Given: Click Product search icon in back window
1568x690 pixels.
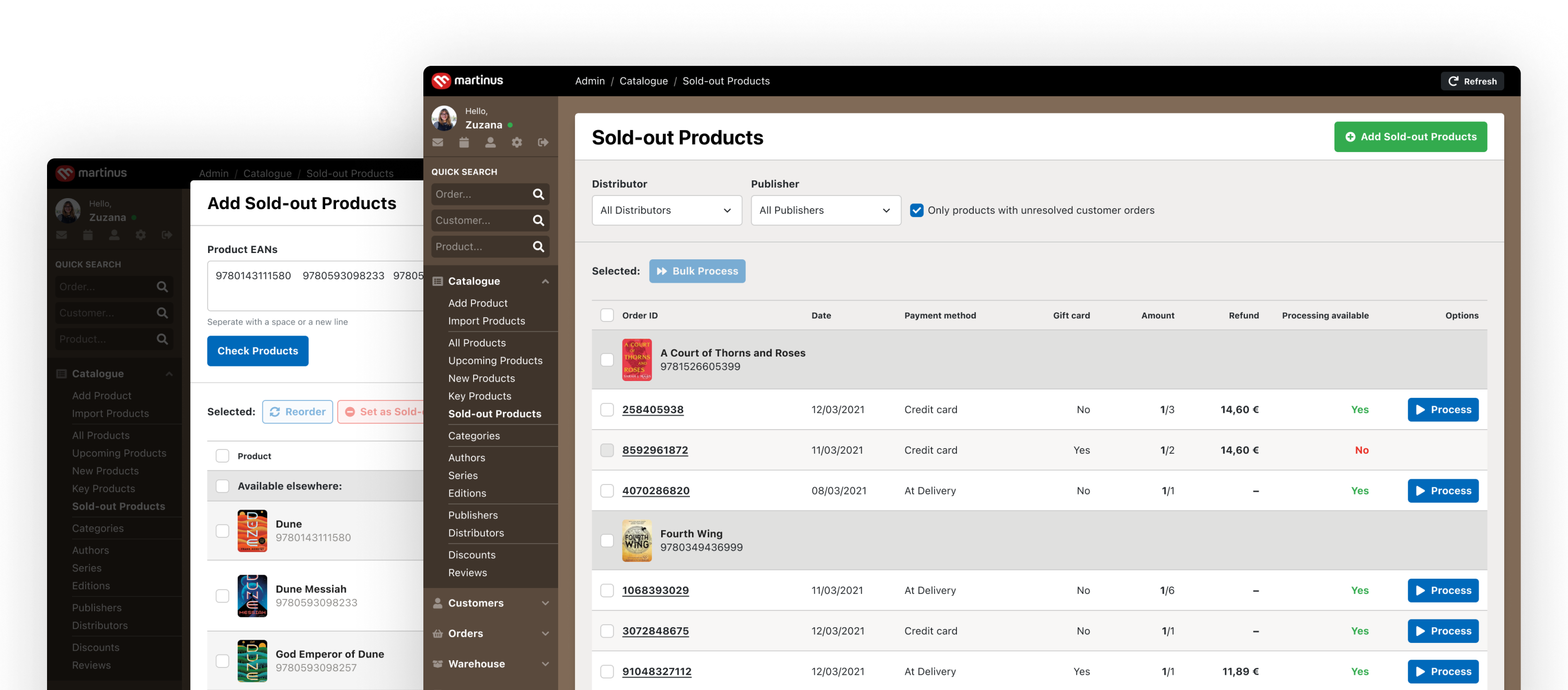Looking at the screenshot, I should point(162,339).
